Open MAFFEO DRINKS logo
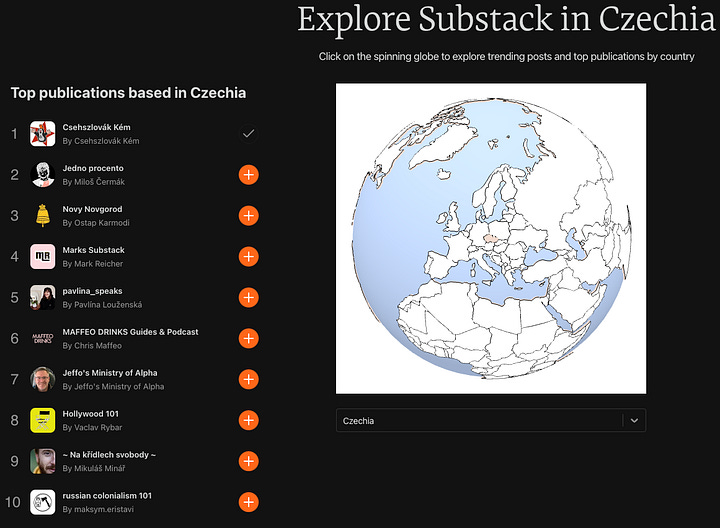This screenshot has width=720, height=528. 43,338
